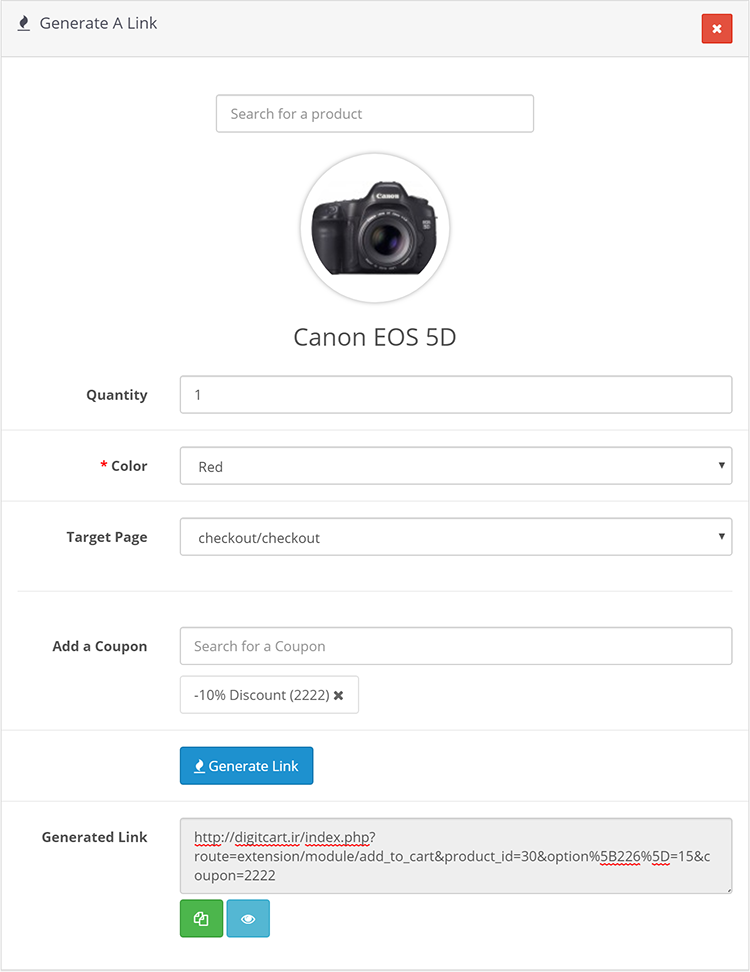Close the Generate A Link dialog
The image size is (750, 972).
tap(717, 29)
